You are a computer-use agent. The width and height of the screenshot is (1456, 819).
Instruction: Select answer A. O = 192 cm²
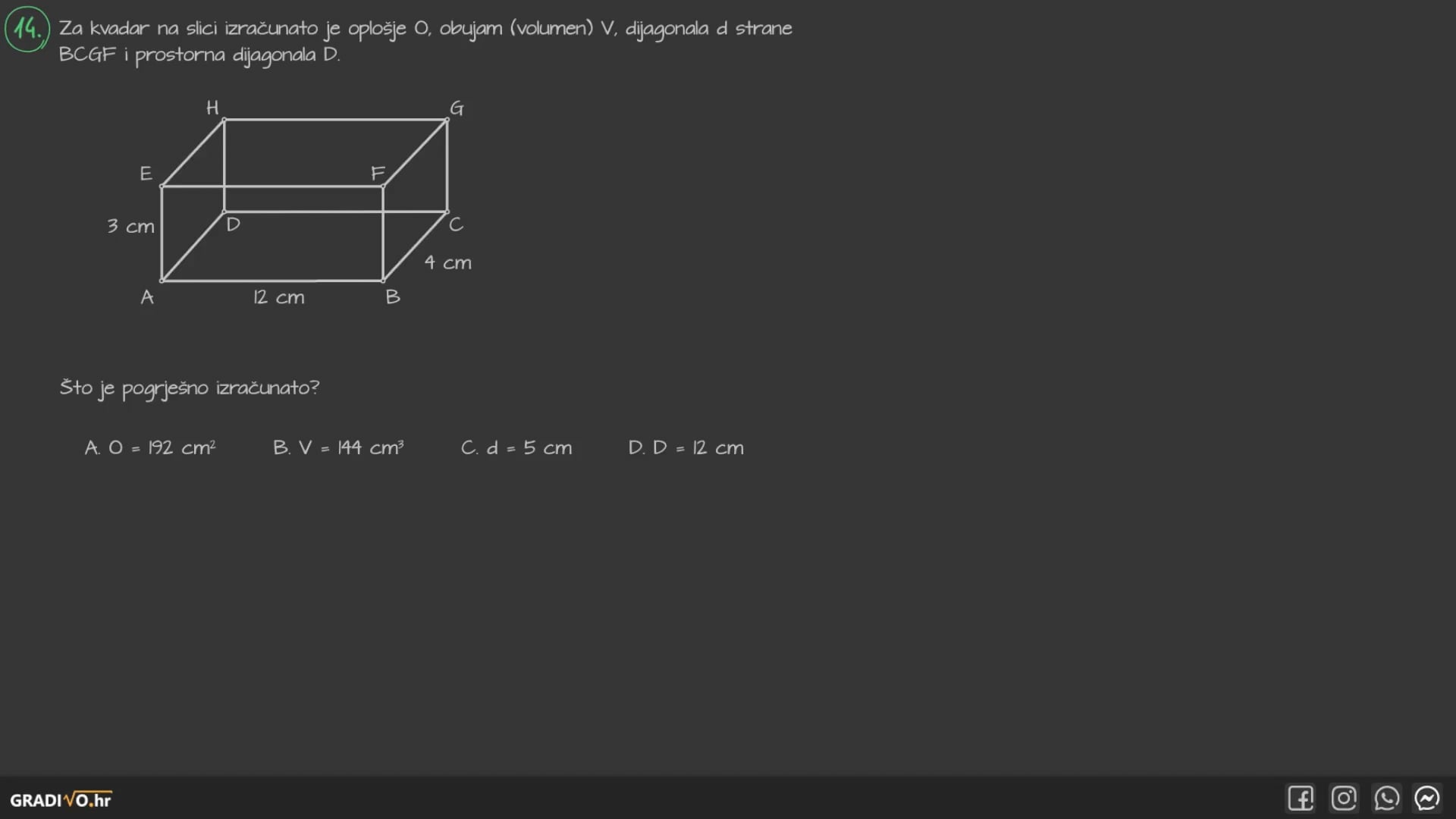[150, 448]
